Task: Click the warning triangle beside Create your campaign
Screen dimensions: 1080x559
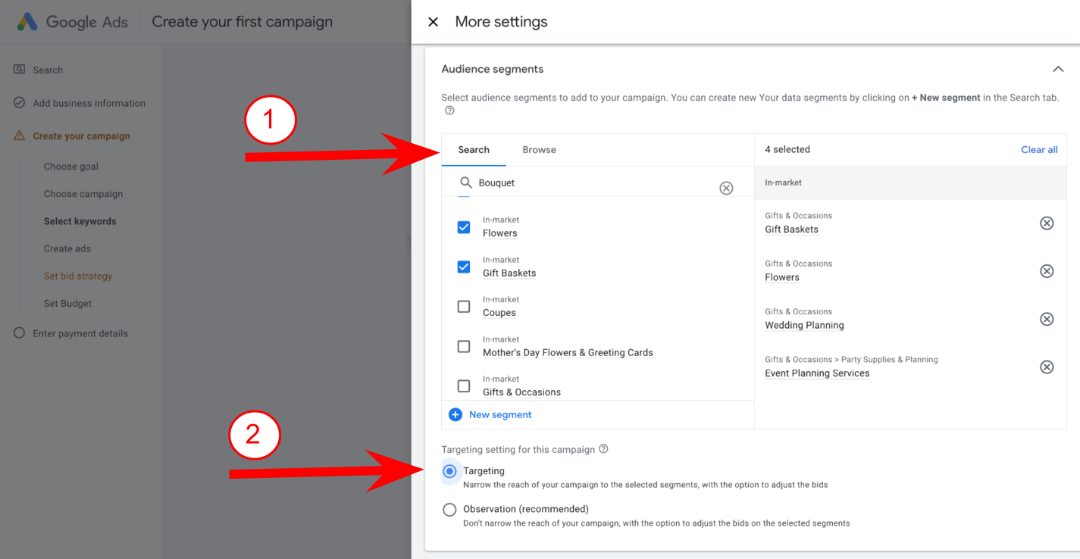Action: pos(19,136)
